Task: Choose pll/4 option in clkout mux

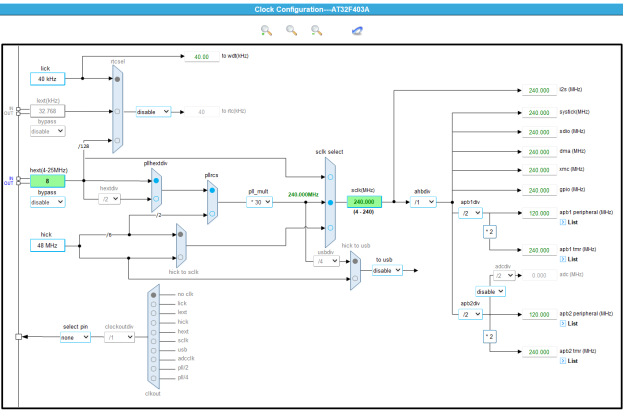Action: pyautogui.click(x=153, y=376)
